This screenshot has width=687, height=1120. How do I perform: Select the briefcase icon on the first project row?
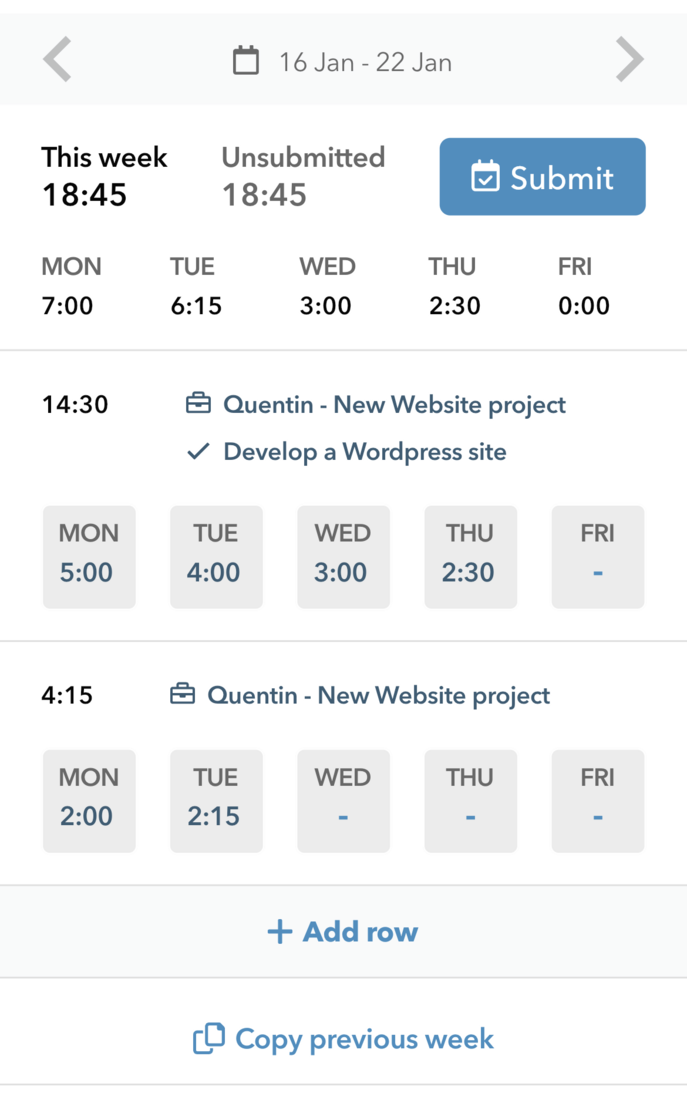(x=197, y=402)
